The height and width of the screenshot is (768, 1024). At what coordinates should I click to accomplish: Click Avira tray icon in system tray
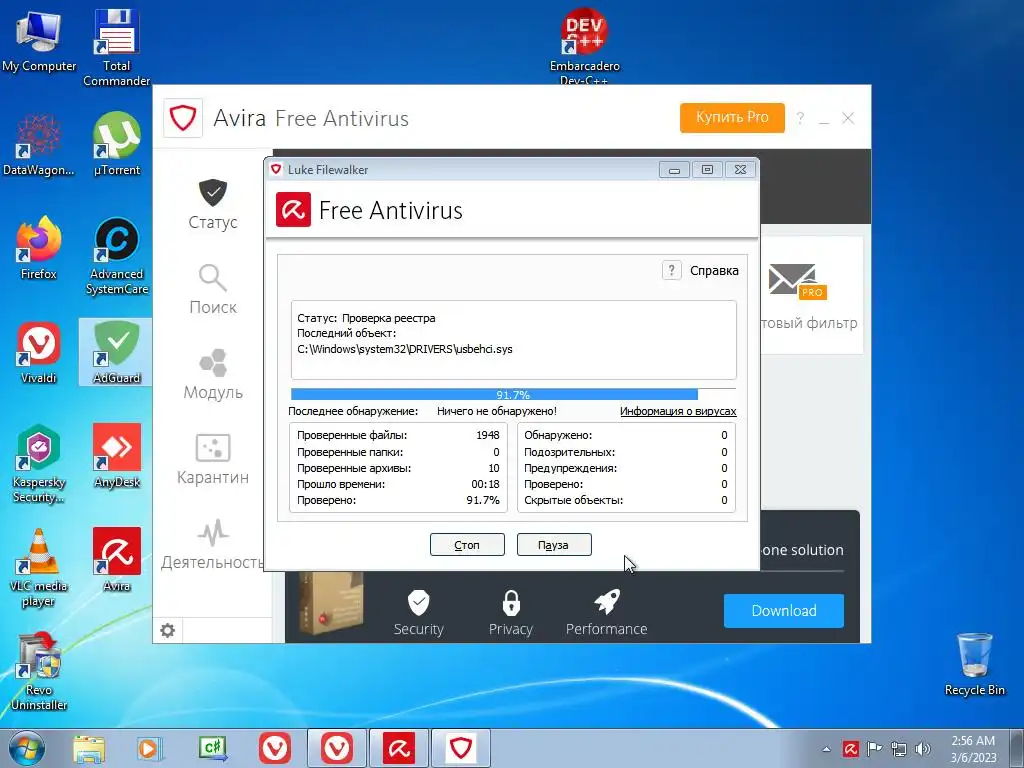coord(850,749)
